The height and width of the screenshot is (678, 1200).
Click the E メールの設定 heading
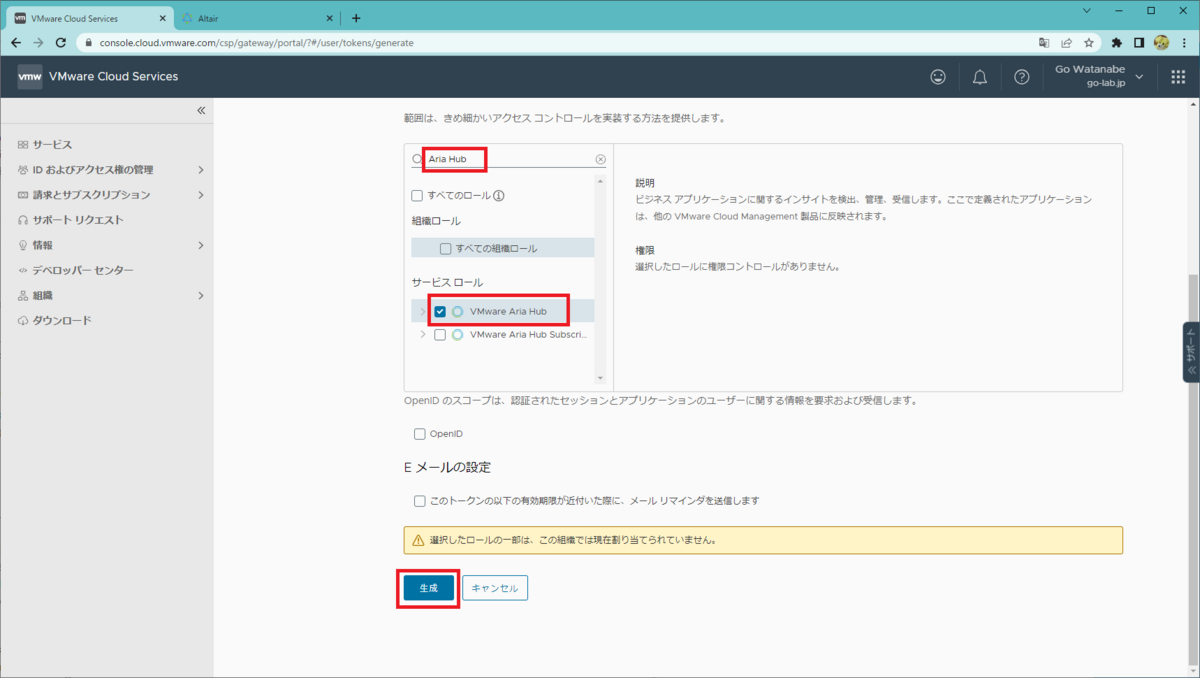pos(447,468)
